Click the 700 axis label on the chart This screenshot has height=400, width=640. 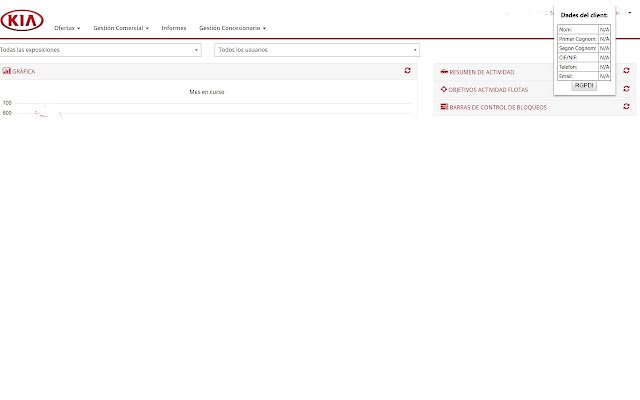(x=7, y=103)
